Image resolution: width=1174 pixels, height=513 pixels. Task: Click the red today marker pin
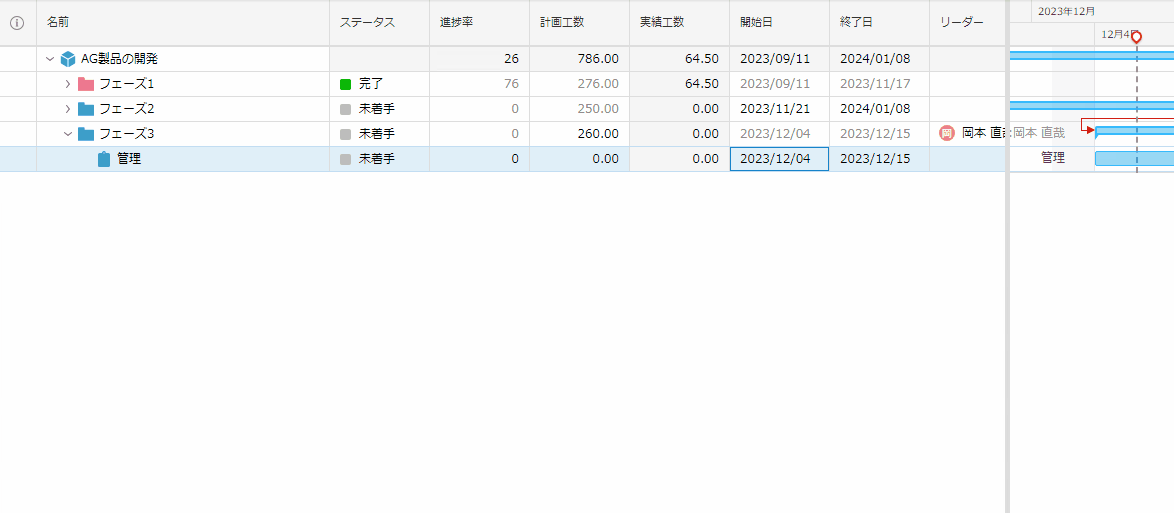[1136, 37]
